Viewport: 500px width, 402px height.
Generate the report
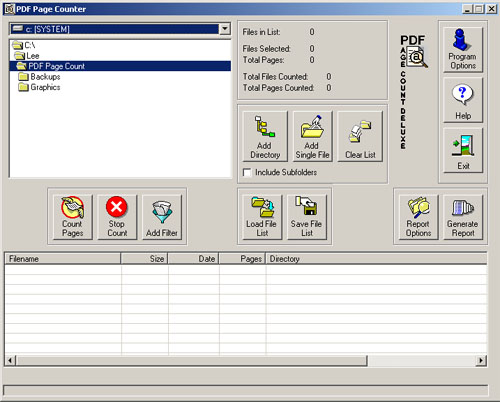[463, 217]
